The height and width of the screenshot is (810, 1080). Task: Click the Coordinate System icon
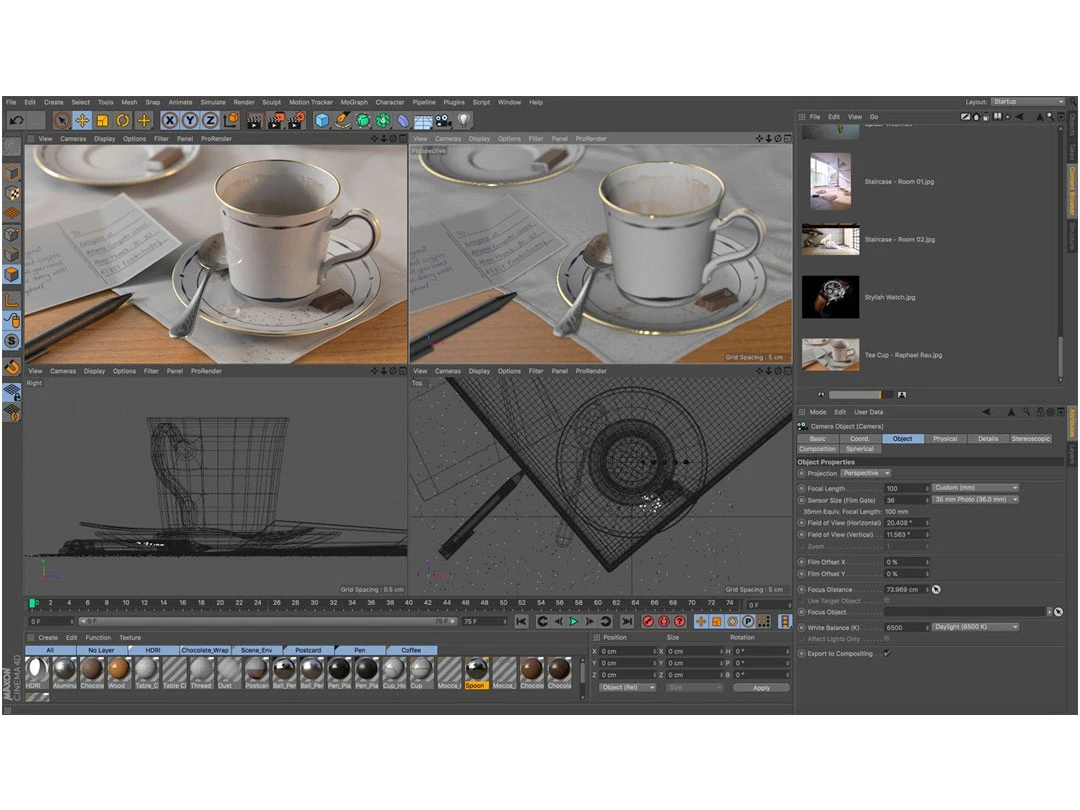pyautogui.click(x=231, y=121)
